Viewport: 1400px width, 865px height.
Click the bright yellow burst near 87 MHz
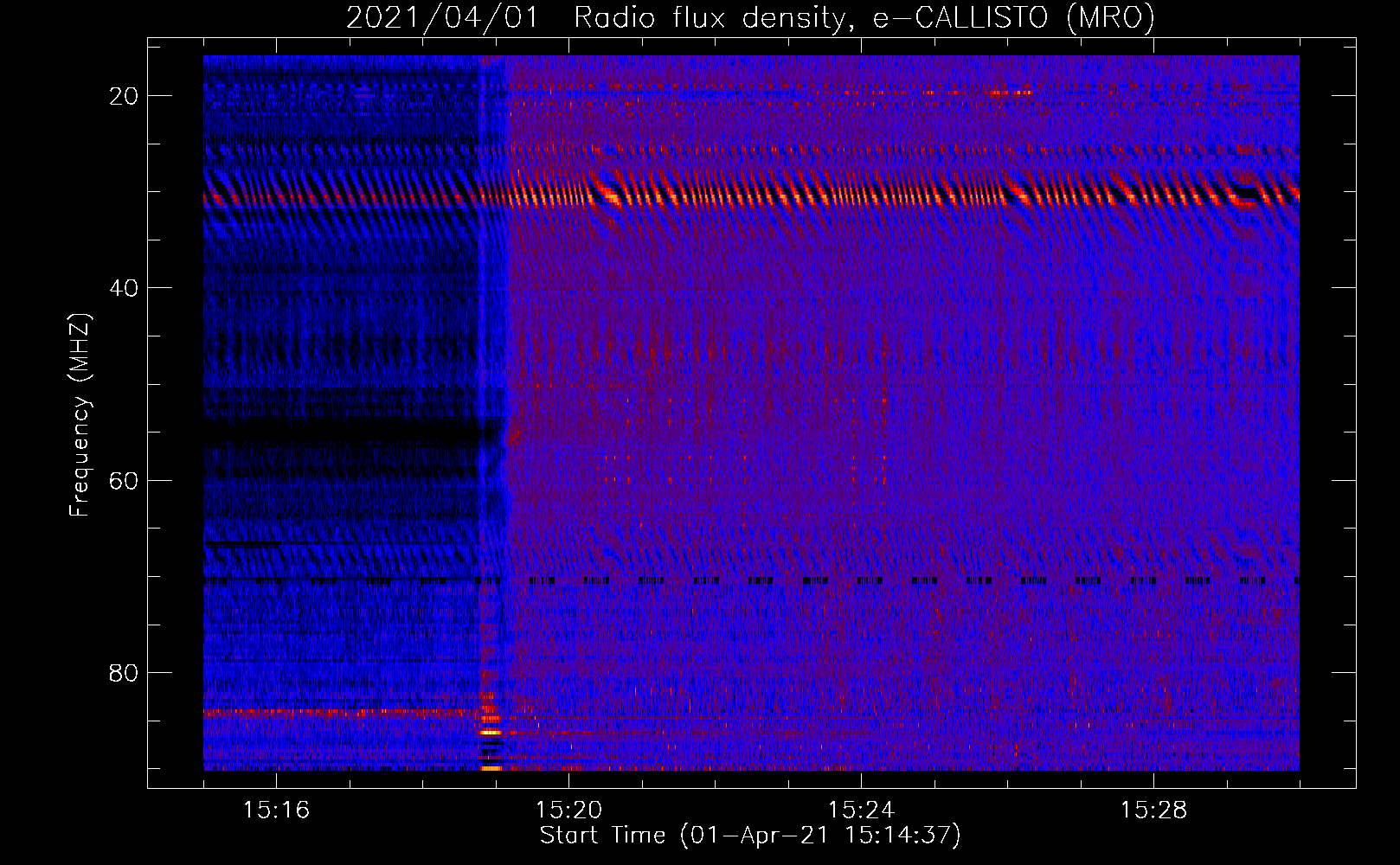click(491, 732)
